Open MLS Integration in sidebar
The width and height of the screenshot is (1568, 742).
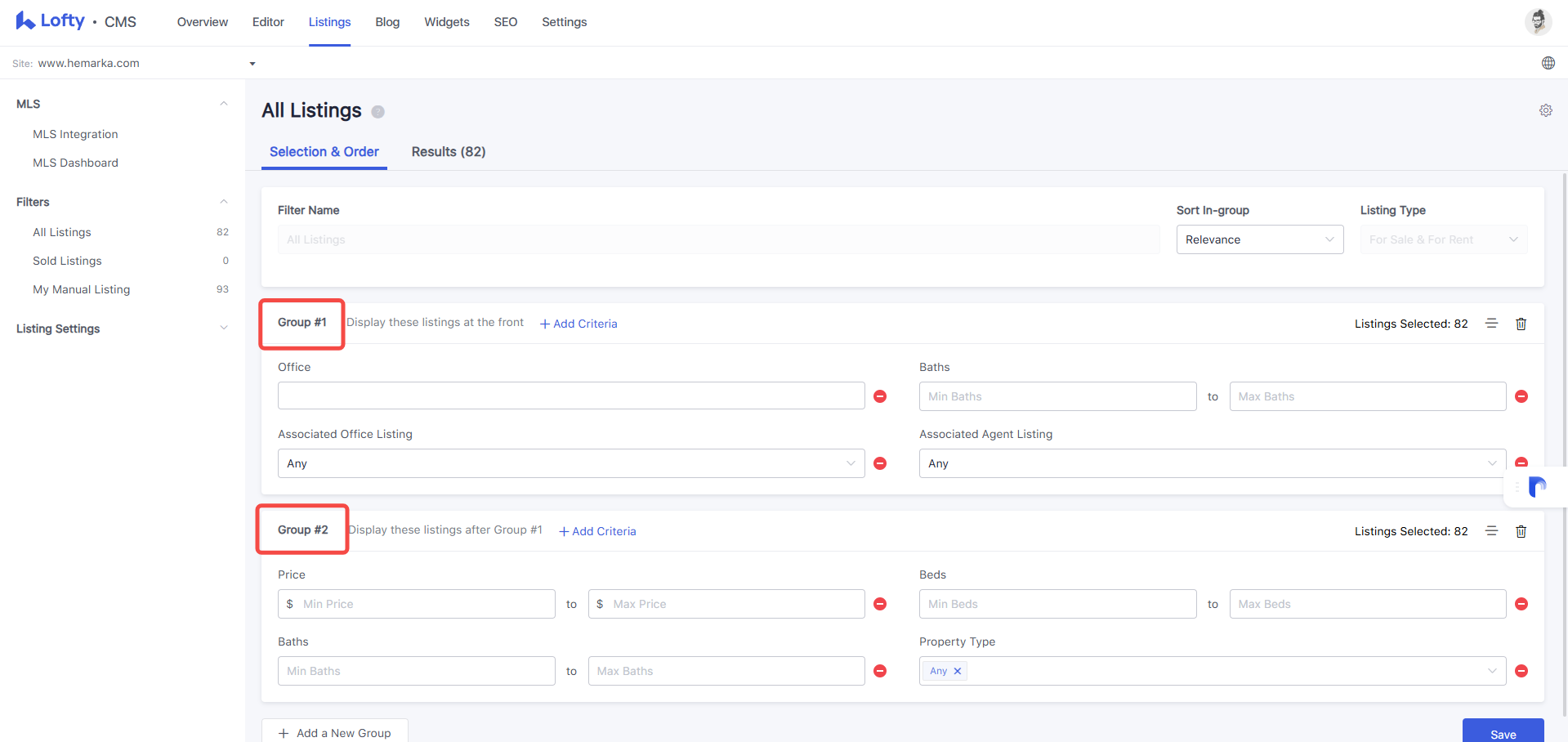click(x=75, y=134)
